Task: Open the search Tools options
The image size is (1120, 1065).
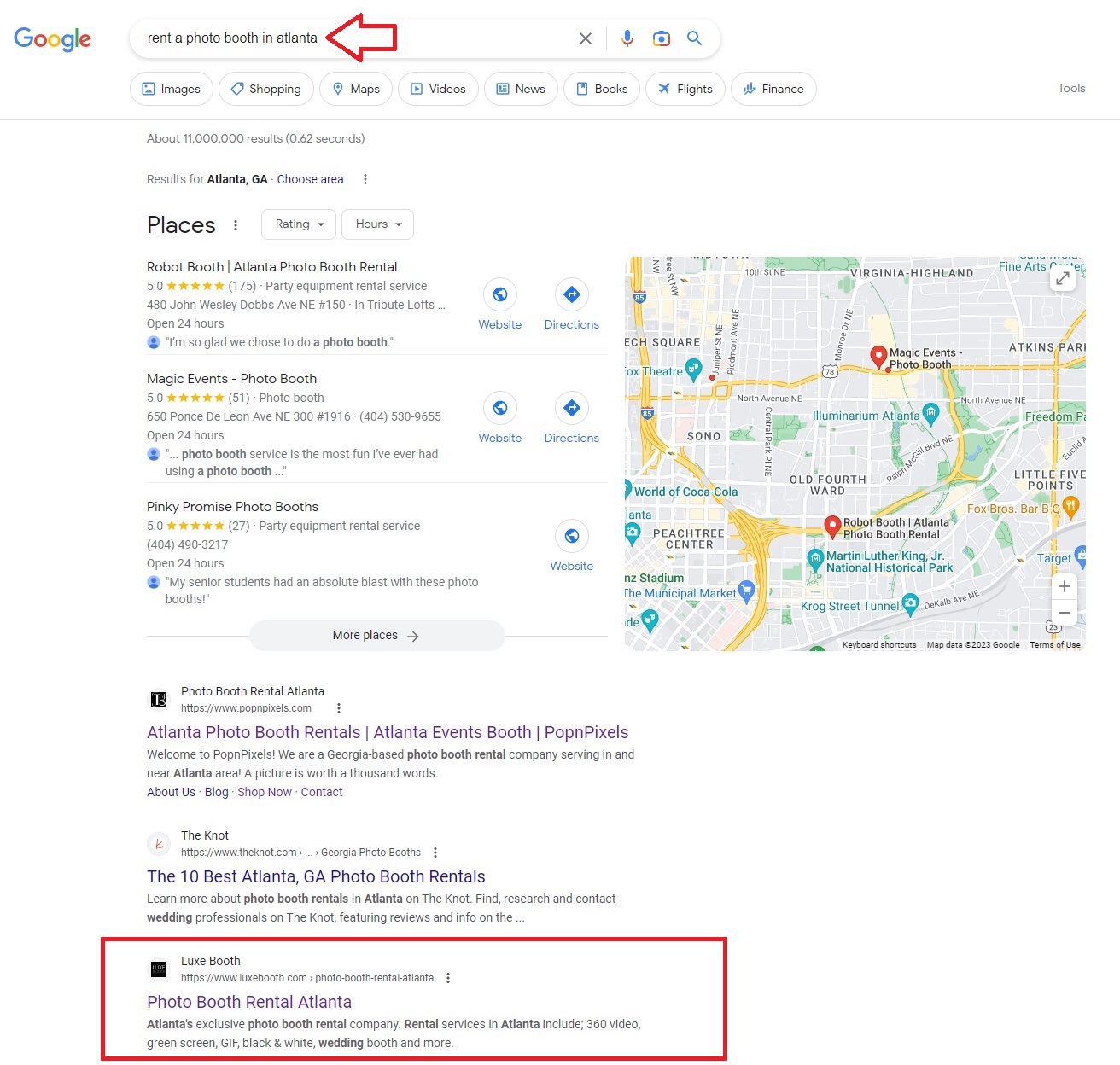Action: (1071, 88)
